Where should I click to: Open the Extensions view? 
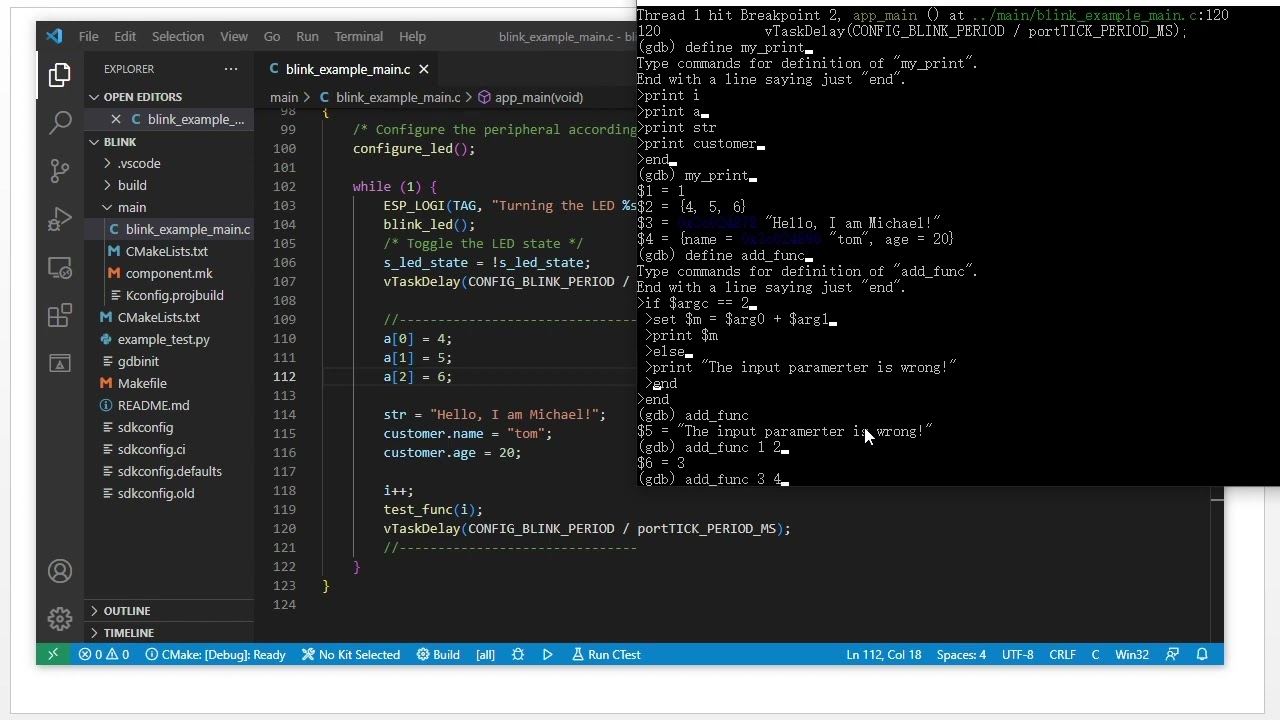[60, 316]
